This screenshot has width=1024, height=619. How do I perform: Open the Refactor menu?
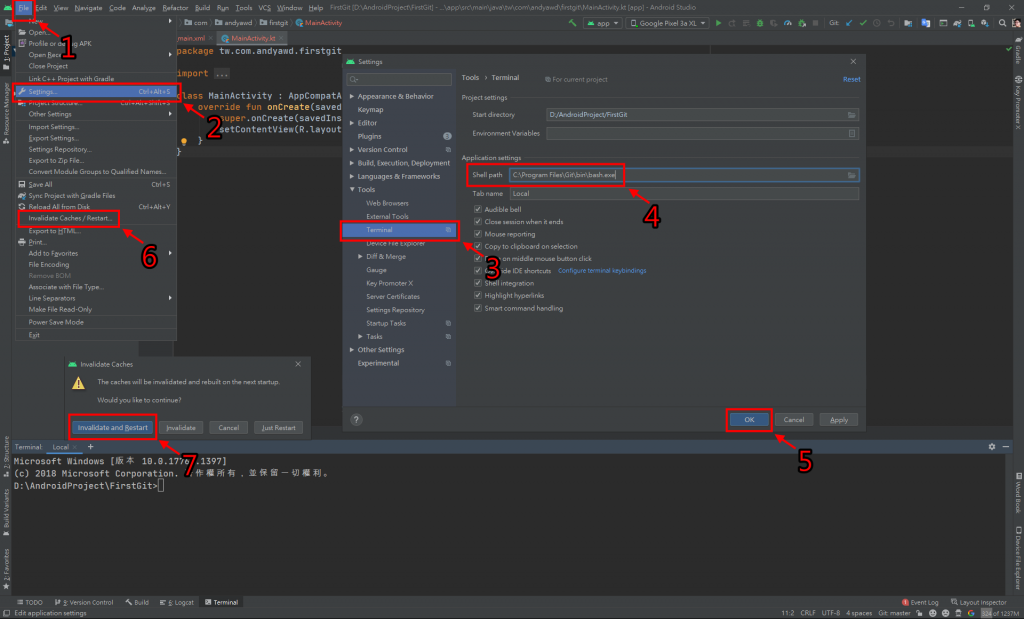pyautogui.click(x=175, y=8)
